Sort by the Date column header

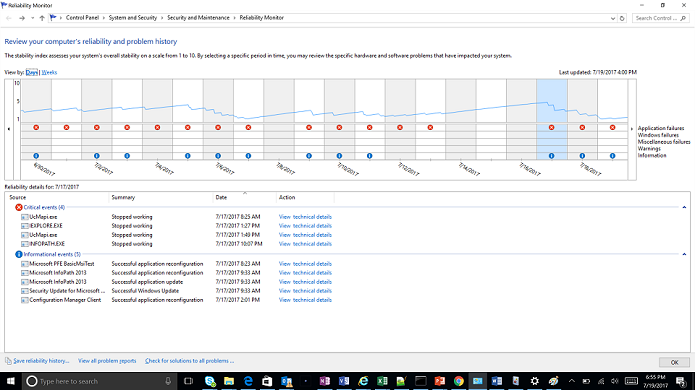point(244,198)
